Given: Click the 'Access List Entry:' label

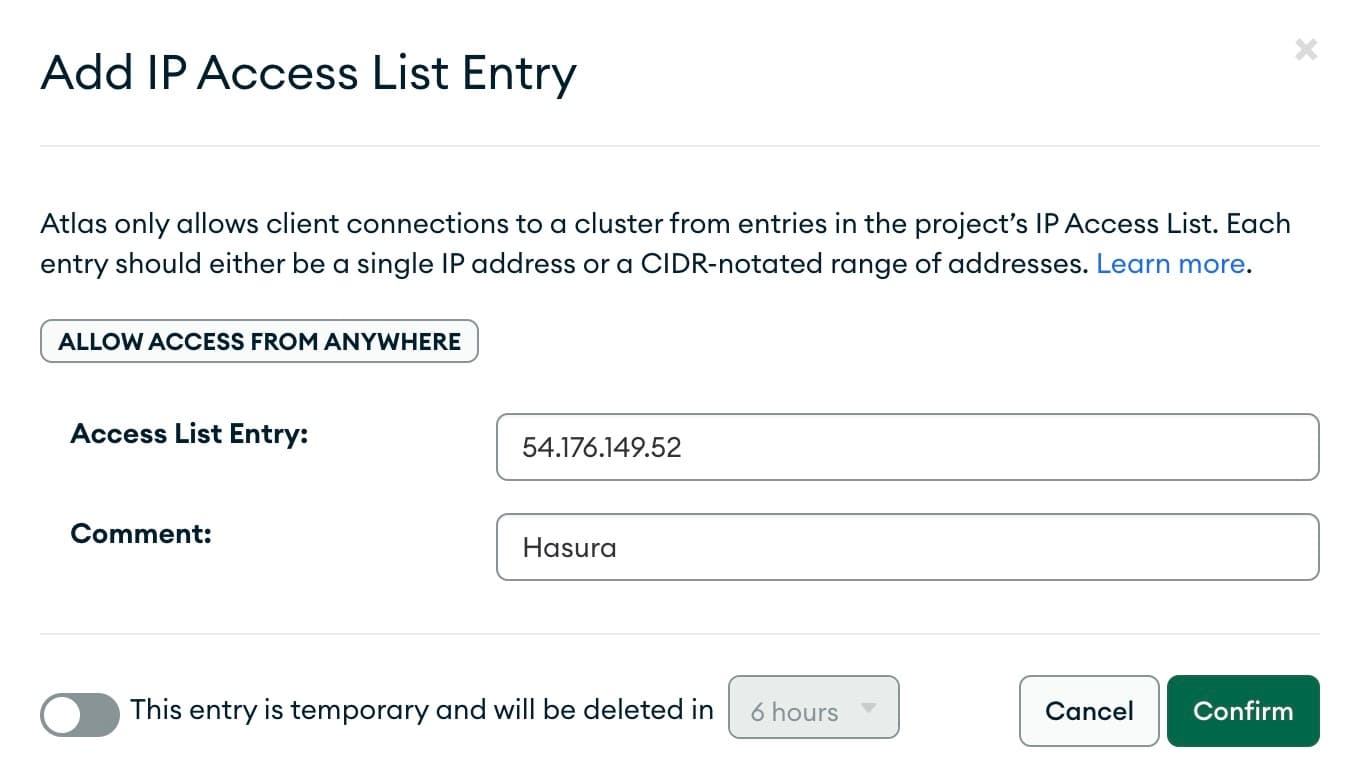Looking at the screenshot, I should tap(189, 434).
